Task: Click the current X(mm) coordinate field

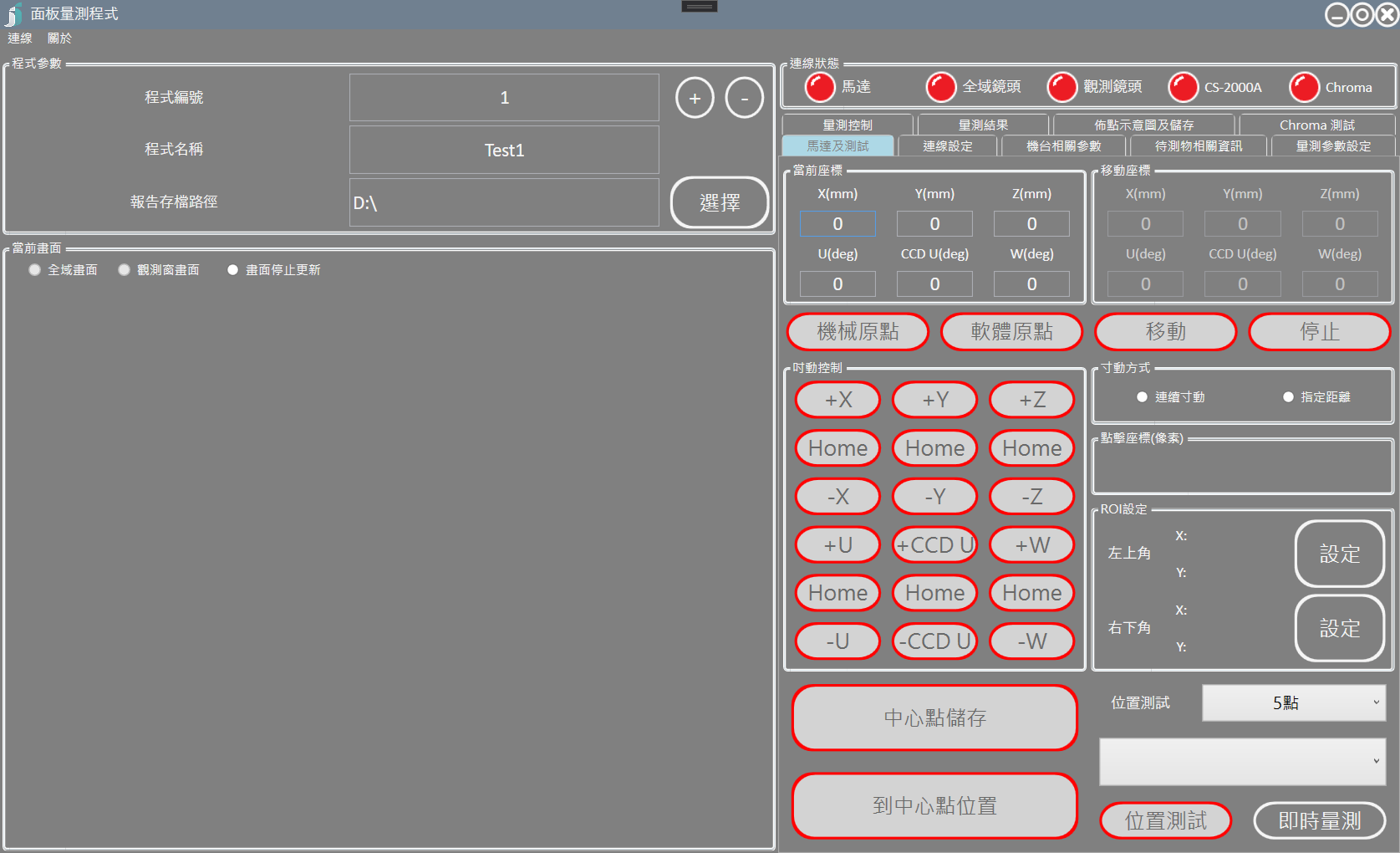Action: pyautogui.click(x=837, y=224)
